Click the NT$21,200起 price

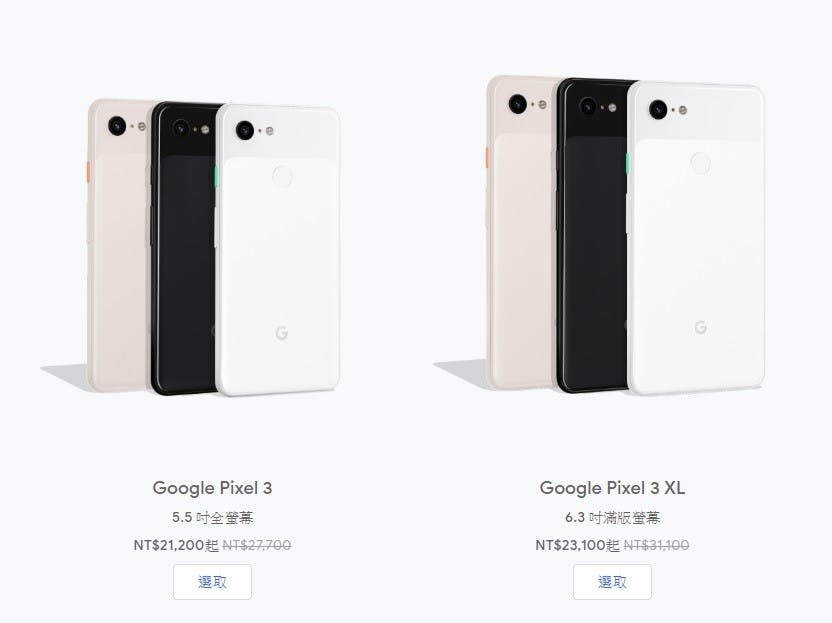pyautogui.click(x=176, y=545)
